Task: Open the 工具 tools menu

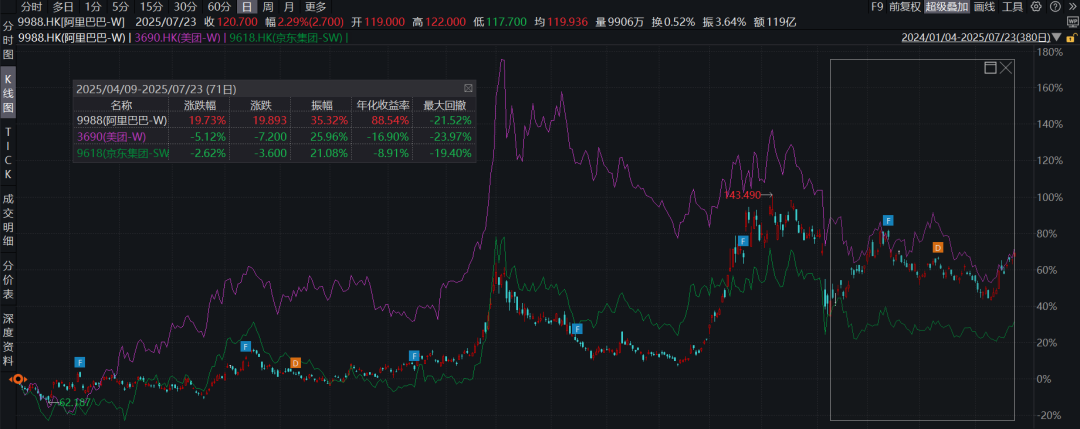Action: [x=1012, y=7]
